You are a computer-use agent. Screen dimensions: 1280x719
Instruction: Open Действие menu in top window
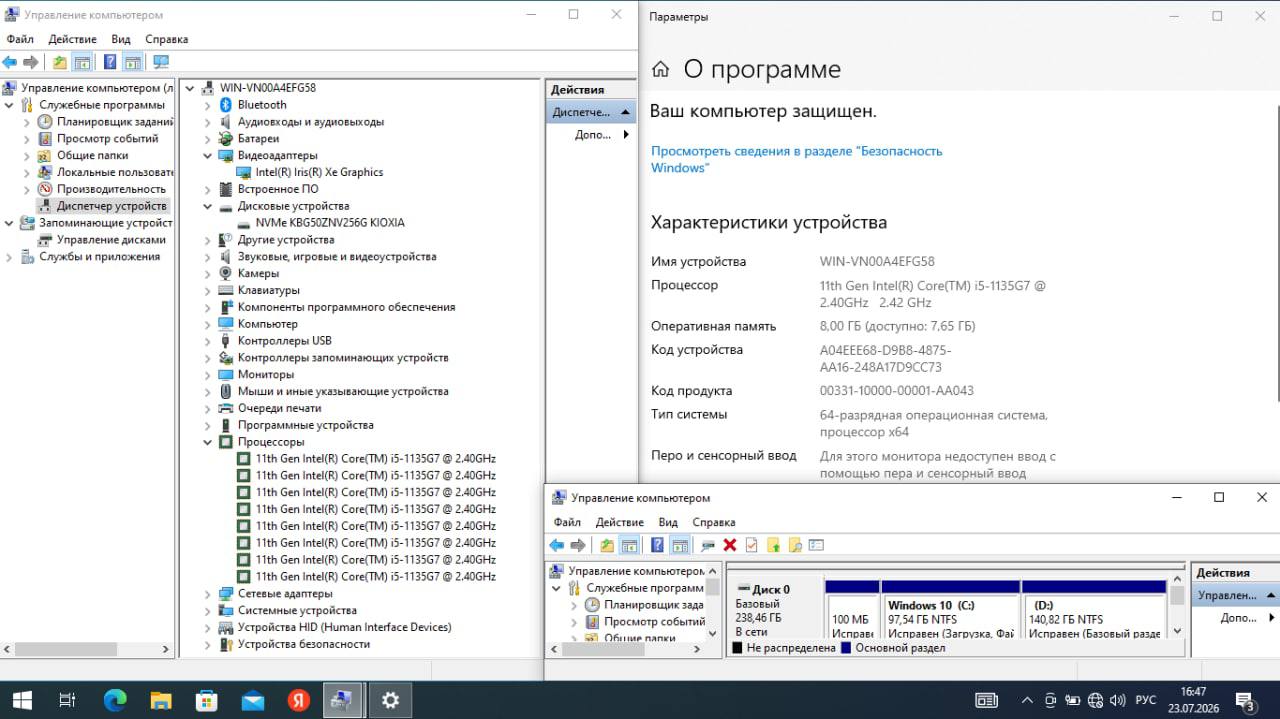[x=72, y=39]
